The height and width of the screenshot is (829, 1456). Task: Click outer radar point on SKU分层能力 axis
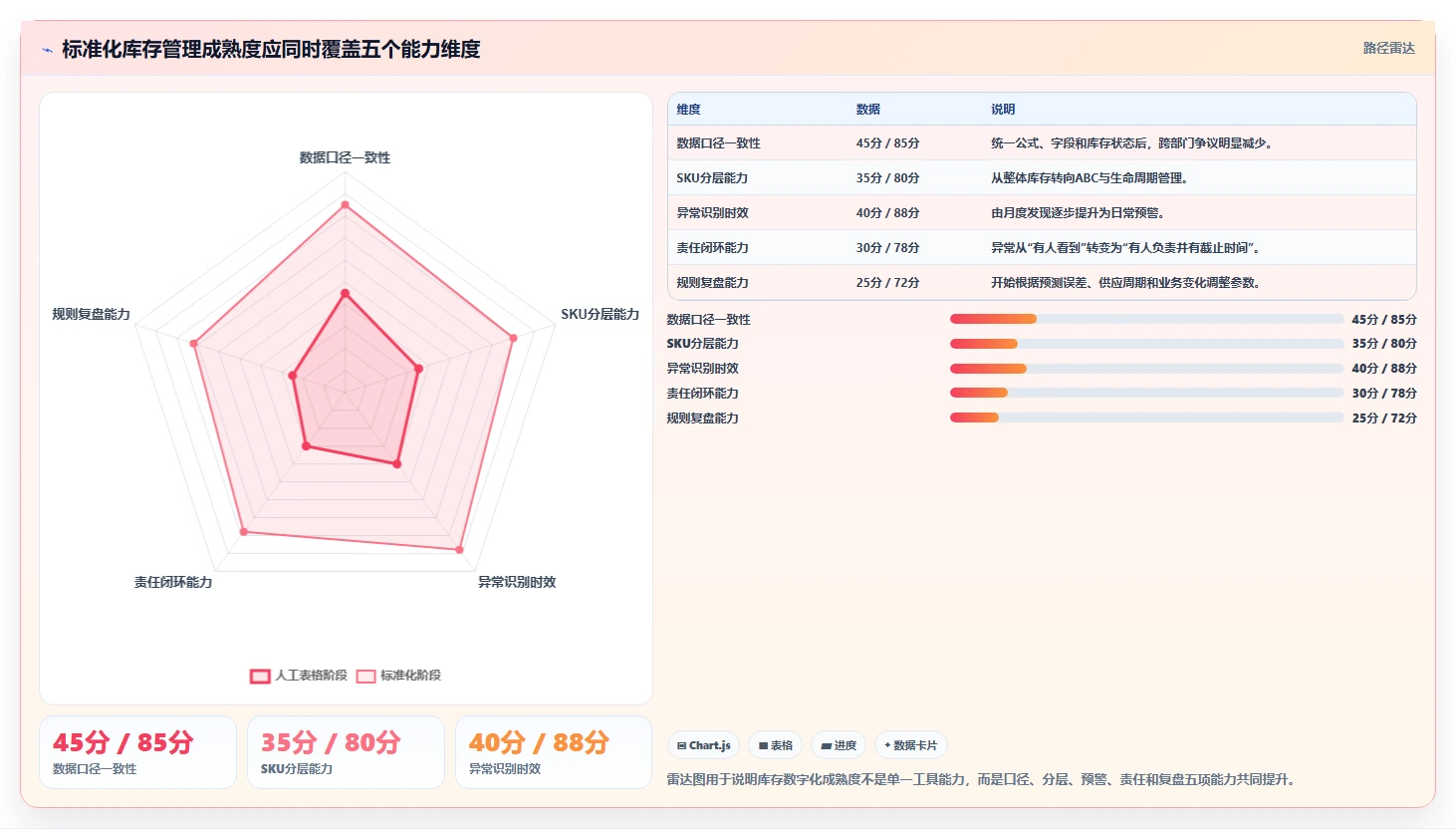514,338
